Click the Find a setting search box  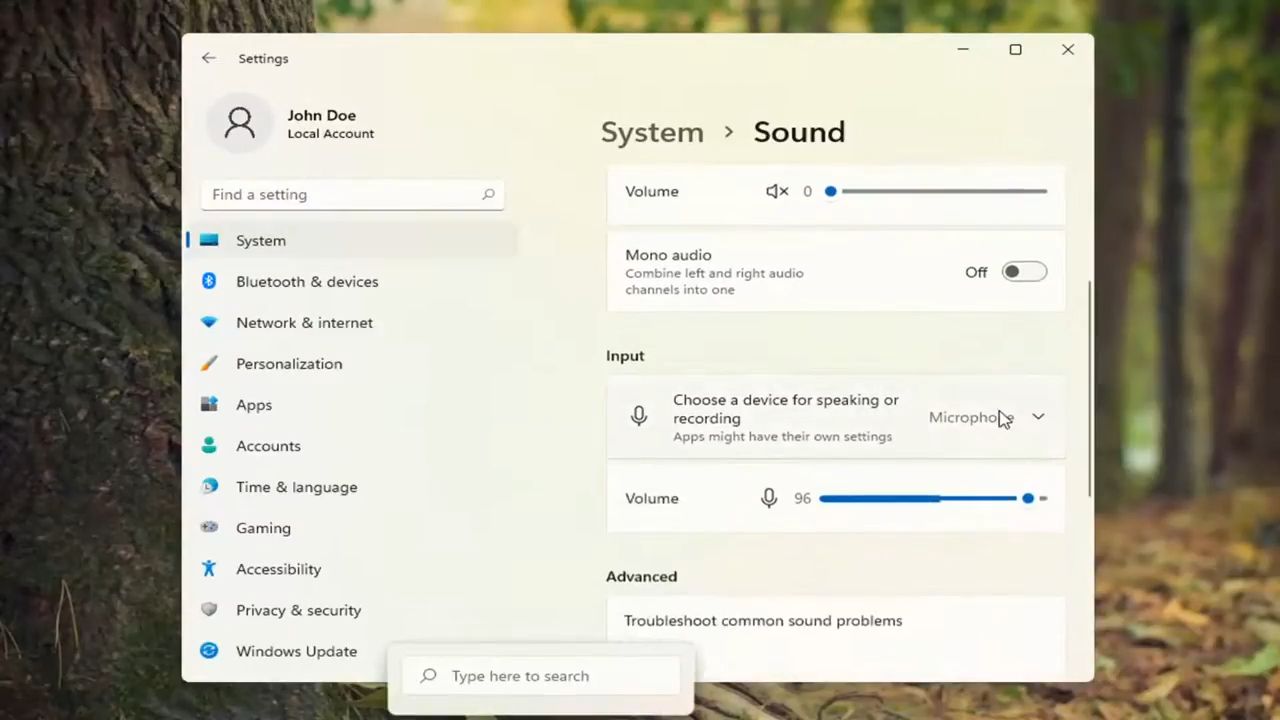pos(350,194)
